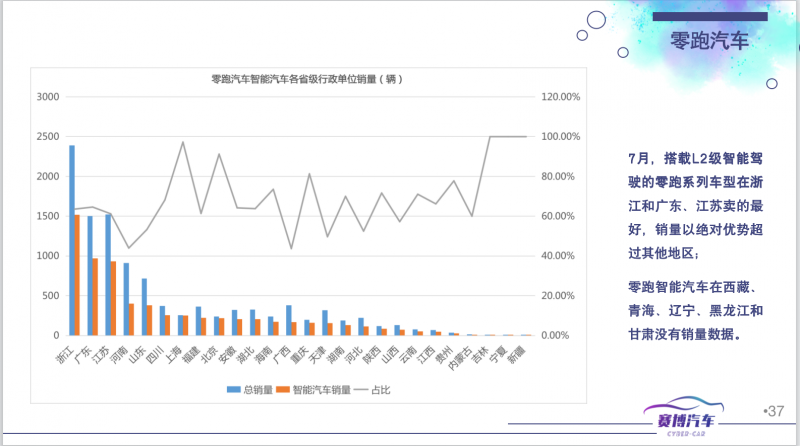Click the 河南 category label
The image size is (800, 446).
pos(119,354)
